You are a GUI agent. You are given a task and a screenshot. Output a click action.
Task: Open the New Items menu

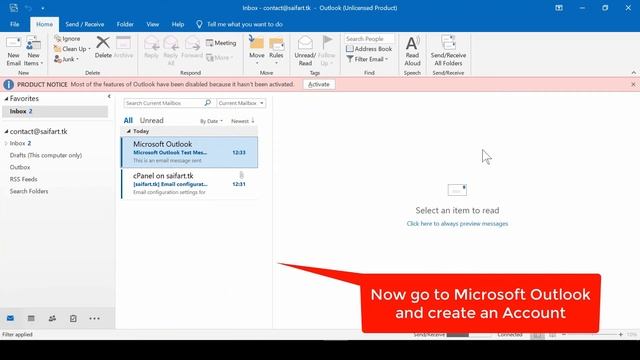(33, 51)
